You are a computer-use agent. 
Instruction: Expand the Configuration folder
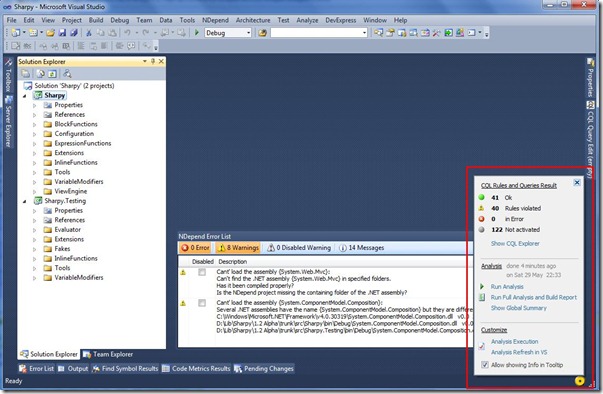click(x=35, y=134)
